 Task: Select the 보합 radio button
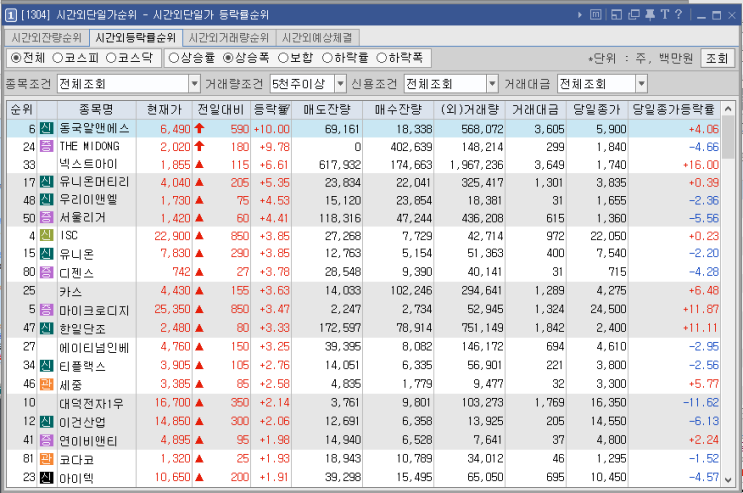tap(283, 58)
